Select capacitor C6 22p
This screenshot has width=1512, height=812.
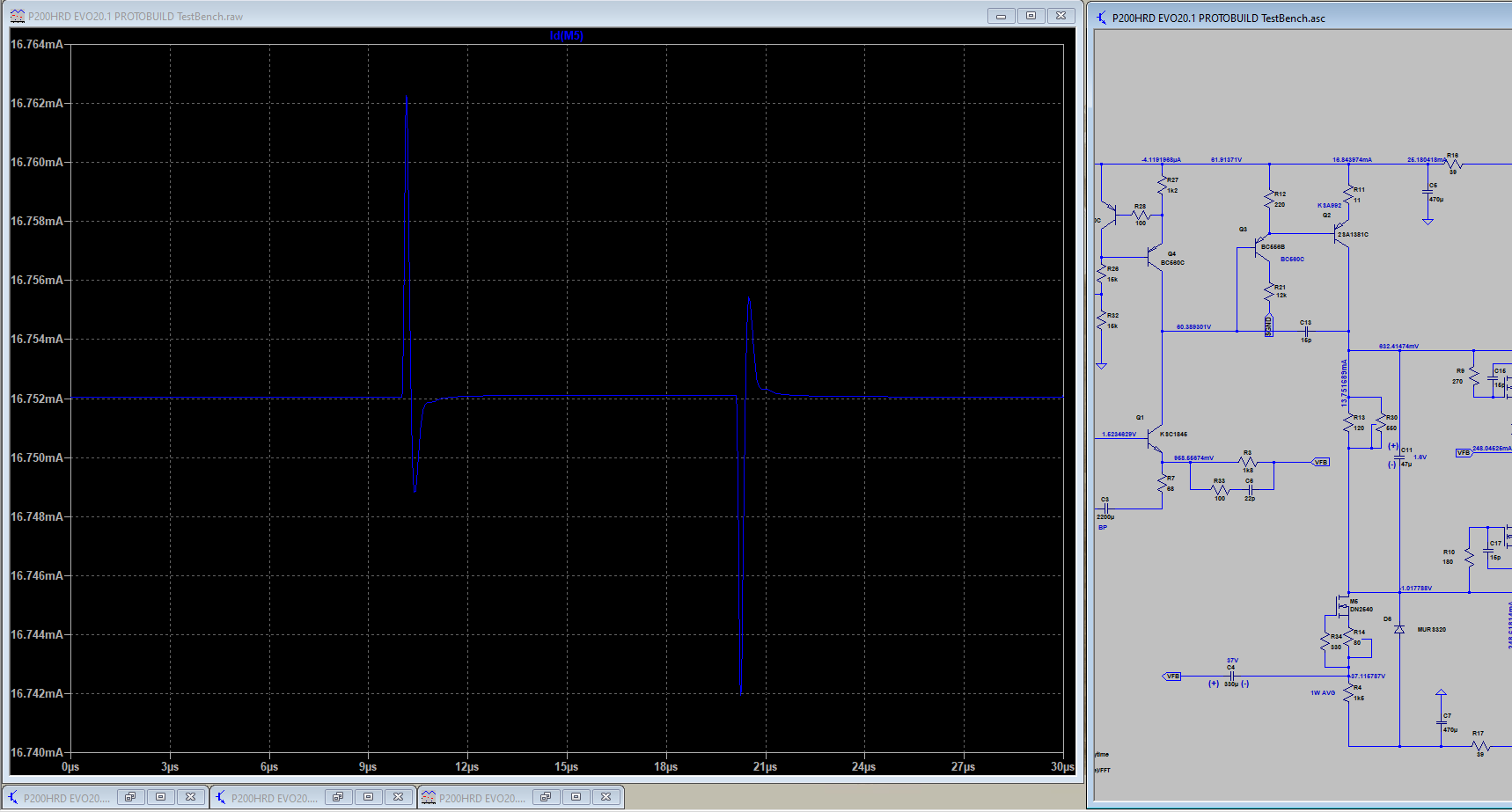[x=1250, y=490]
